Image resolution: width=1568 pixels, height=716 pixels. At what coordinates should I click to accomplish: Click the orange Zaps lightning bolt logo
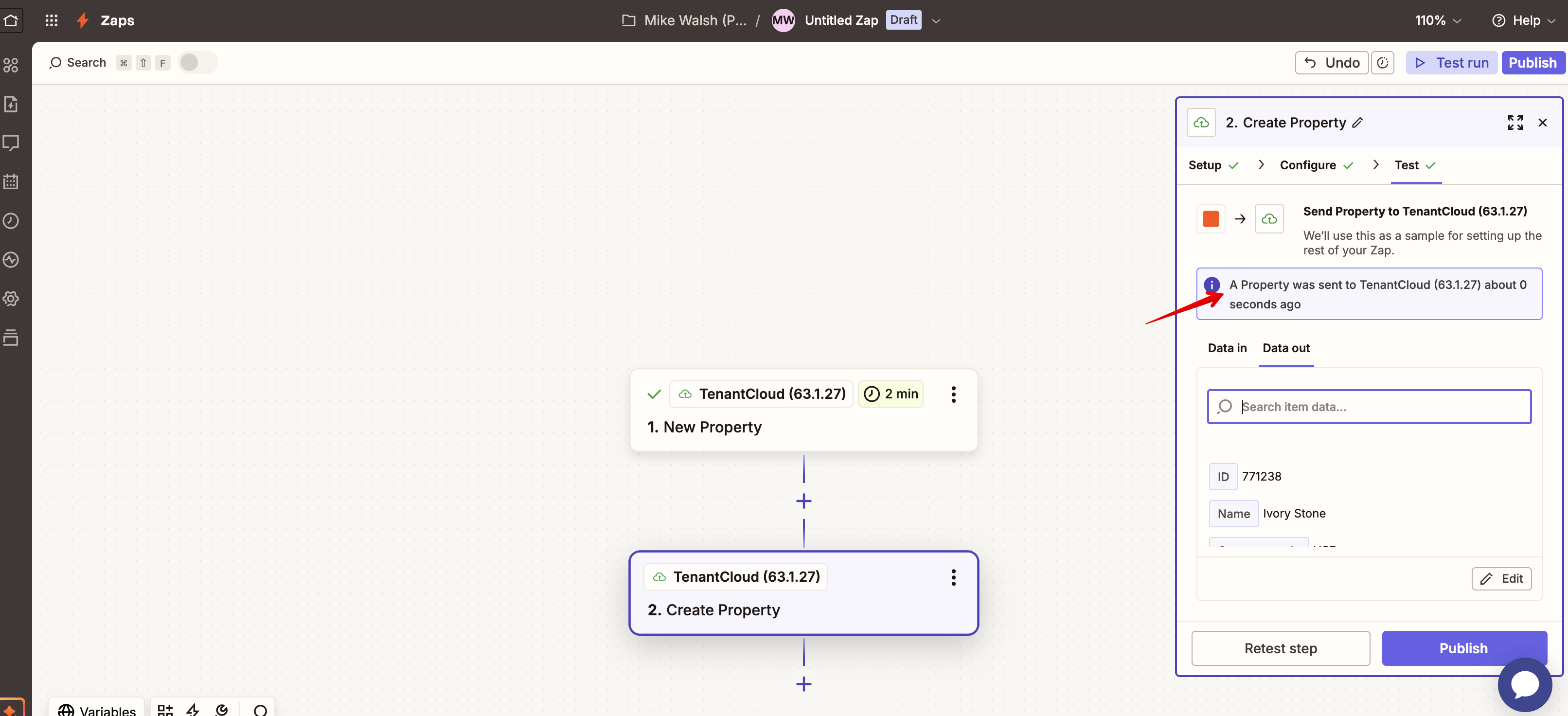pos(83,20)
